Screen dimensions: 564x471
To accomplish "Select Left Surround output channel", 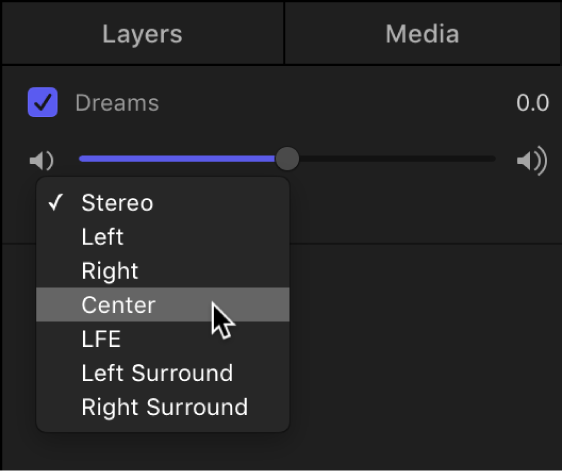I will pyautogui.click(x=163, y=373).
